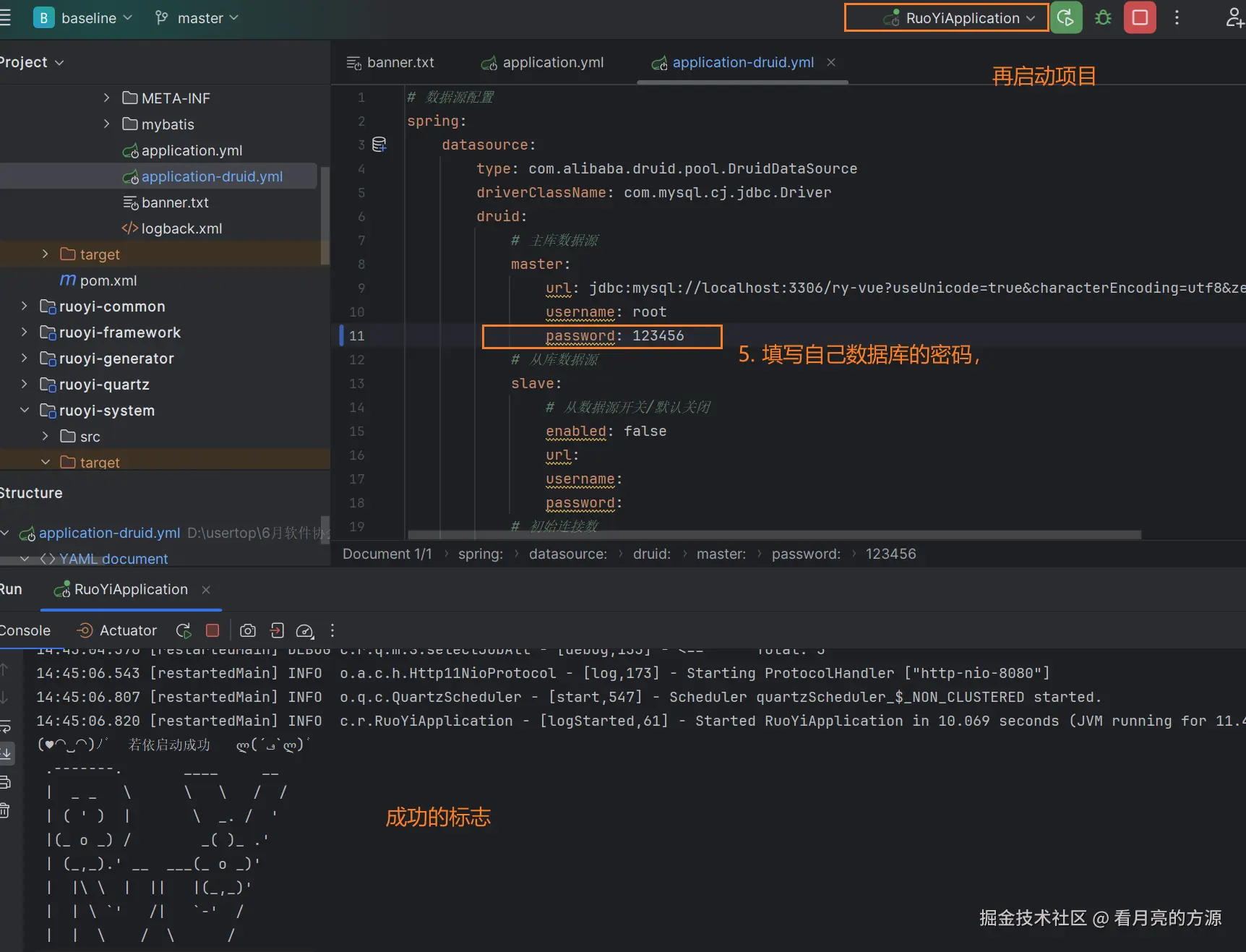Image resolution: width=1246 pixels, height=952 pixels.
Task: Click the 'master:' breadcrumb
Action: click(721, 554)
